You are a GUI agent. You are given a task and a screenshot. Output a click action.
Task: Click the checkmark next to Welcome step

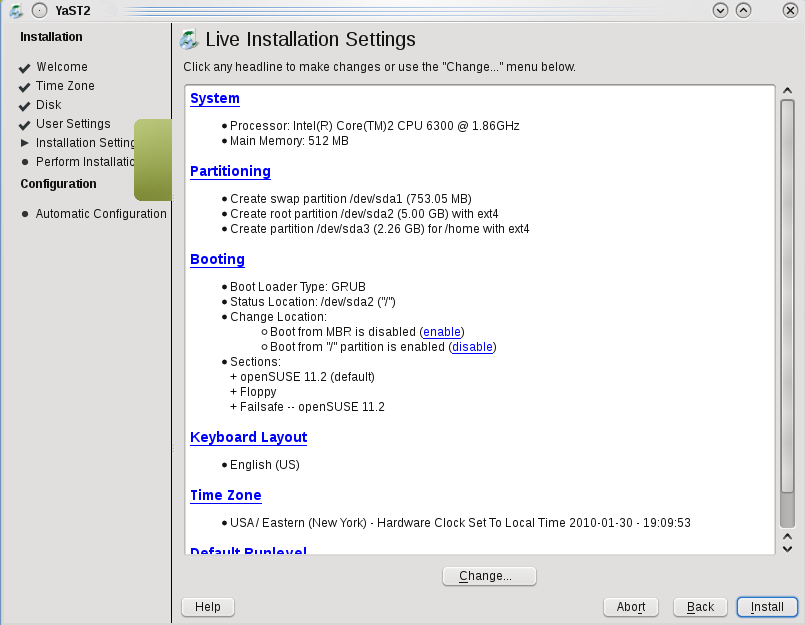24,68
